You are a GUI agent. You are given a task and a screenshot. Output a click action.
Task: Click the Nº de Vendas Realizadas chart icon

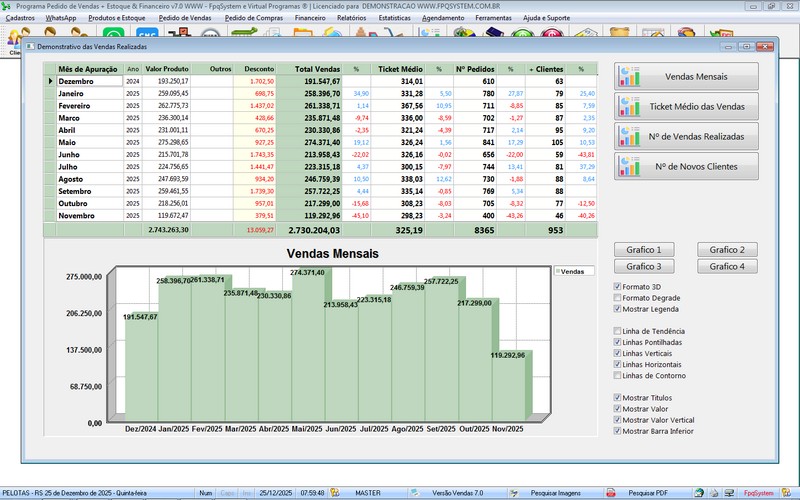pyautogui.click(x=630, y=136)
